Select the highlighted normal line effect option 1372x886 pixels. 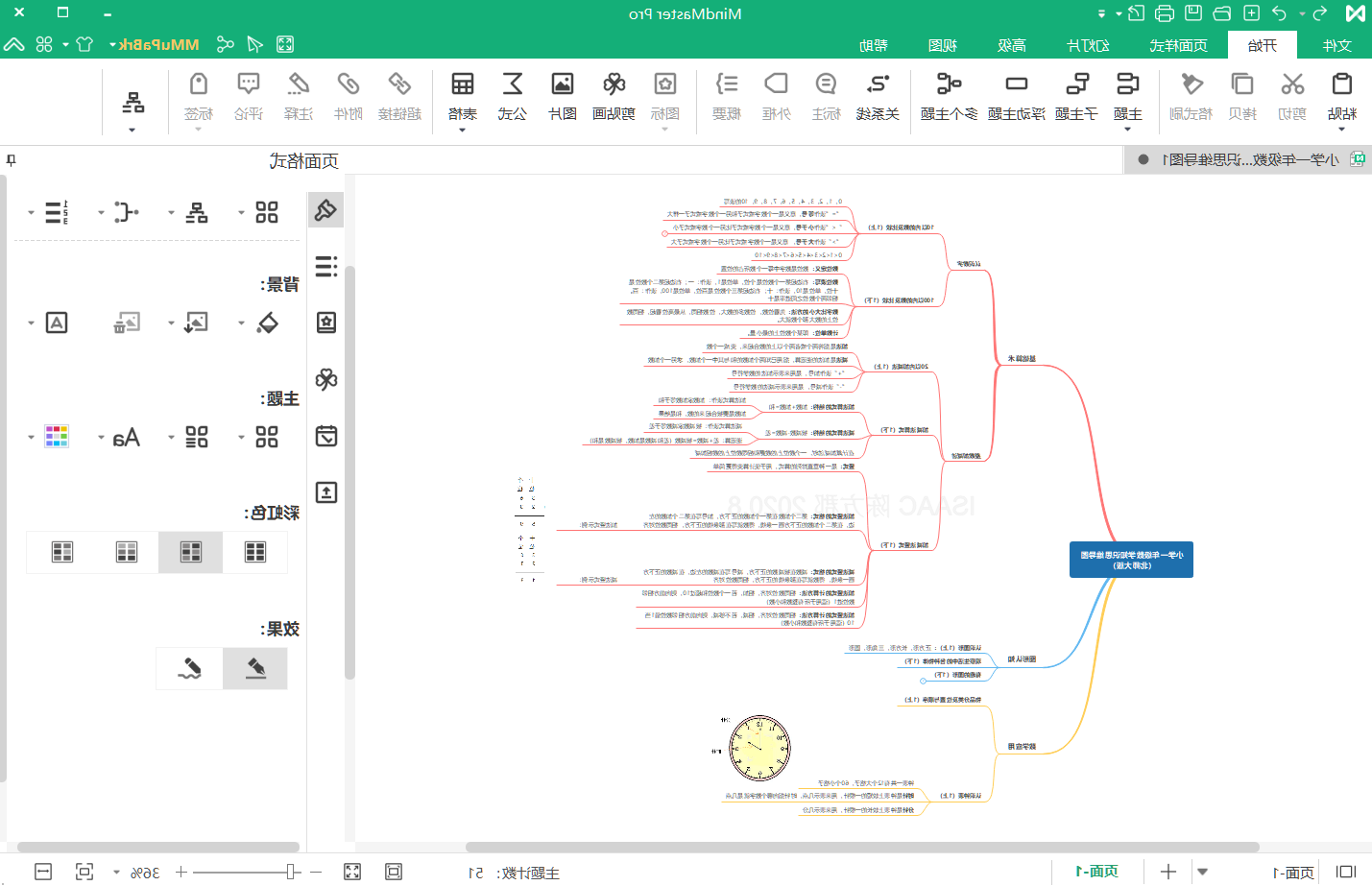point(255,668)
